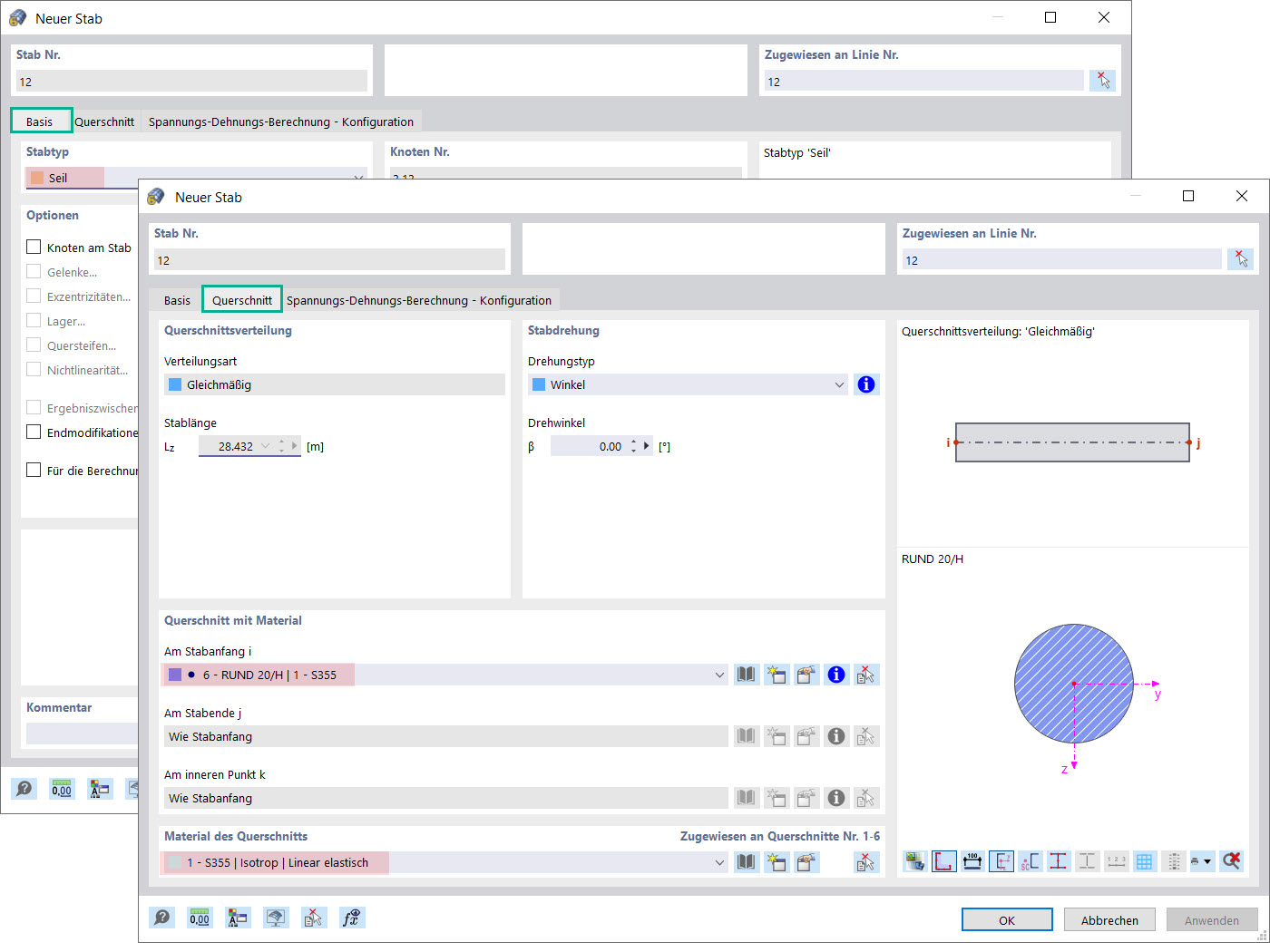Viewport: 1270px width, 952px height.
Task: Toggle the shear center SC icon under preview
Action: click(x=1030, y=860)
